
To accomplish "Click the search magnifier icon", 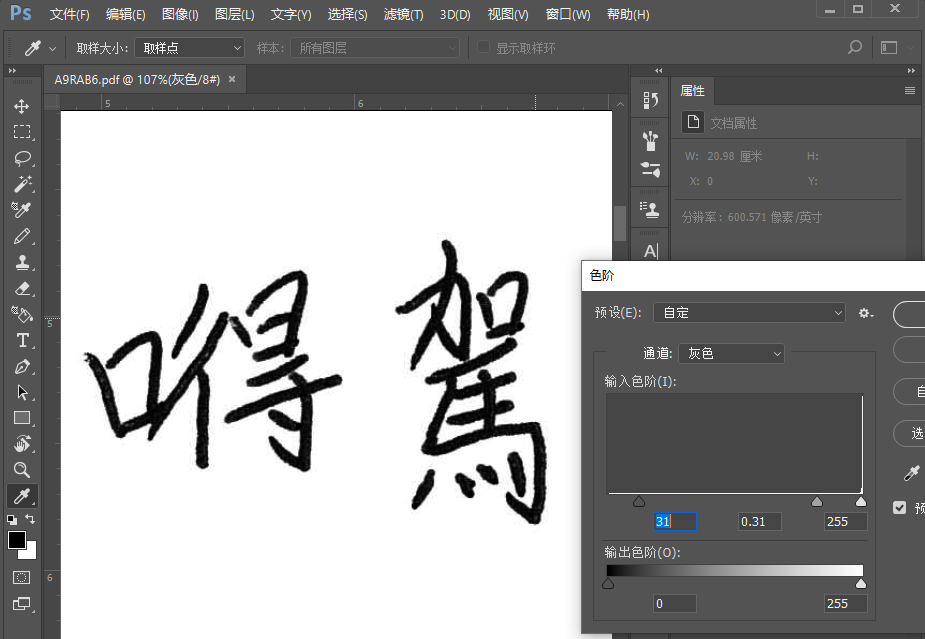I will (x=854, y=47).
